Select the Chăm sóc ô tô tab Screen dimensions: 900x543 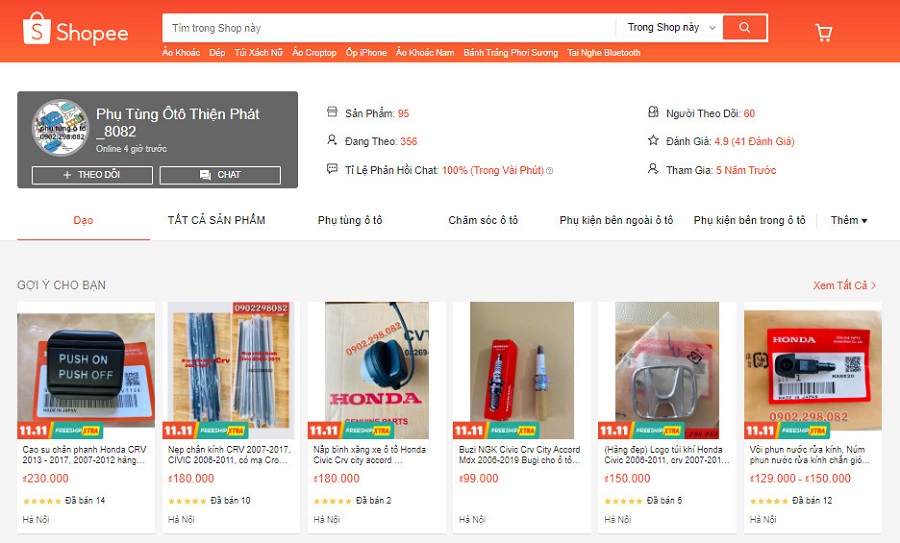point(483,220)
